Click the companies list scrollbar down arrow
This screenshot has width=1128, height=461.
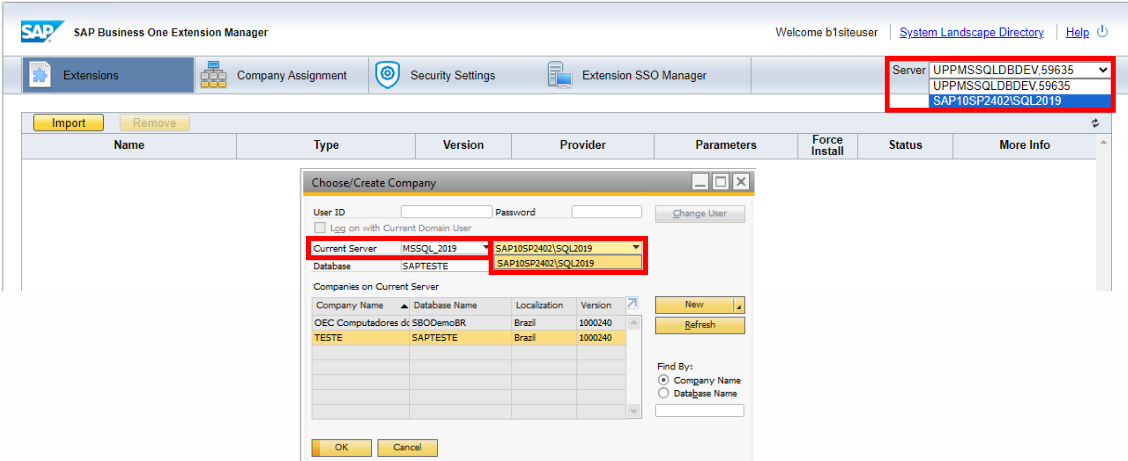634,411
